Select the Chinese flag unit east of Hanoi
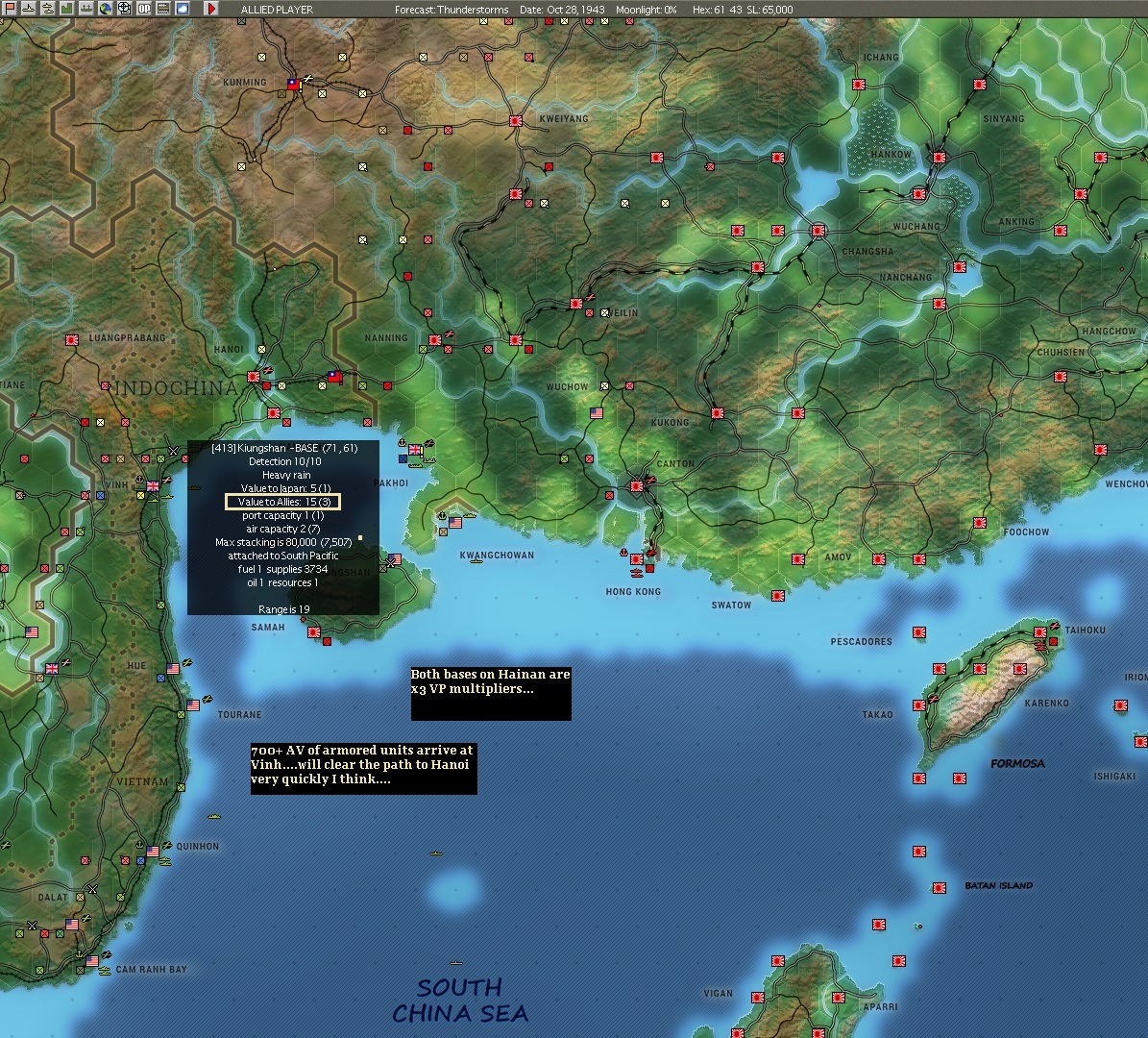The width and height of the screenshot is (1148, 1038). (x=334, y=377)
